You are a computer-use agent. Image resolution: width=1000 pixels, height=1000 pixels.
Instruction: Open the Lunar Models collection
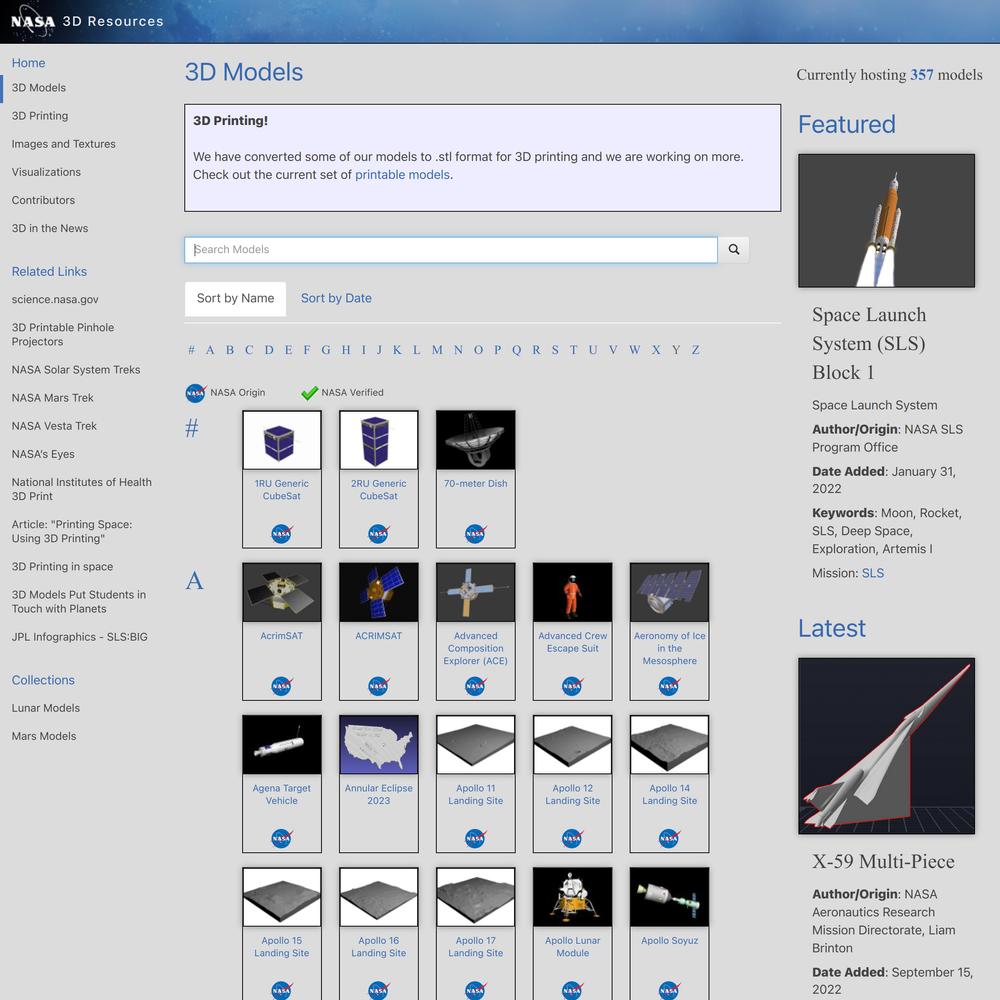(45, 708)
